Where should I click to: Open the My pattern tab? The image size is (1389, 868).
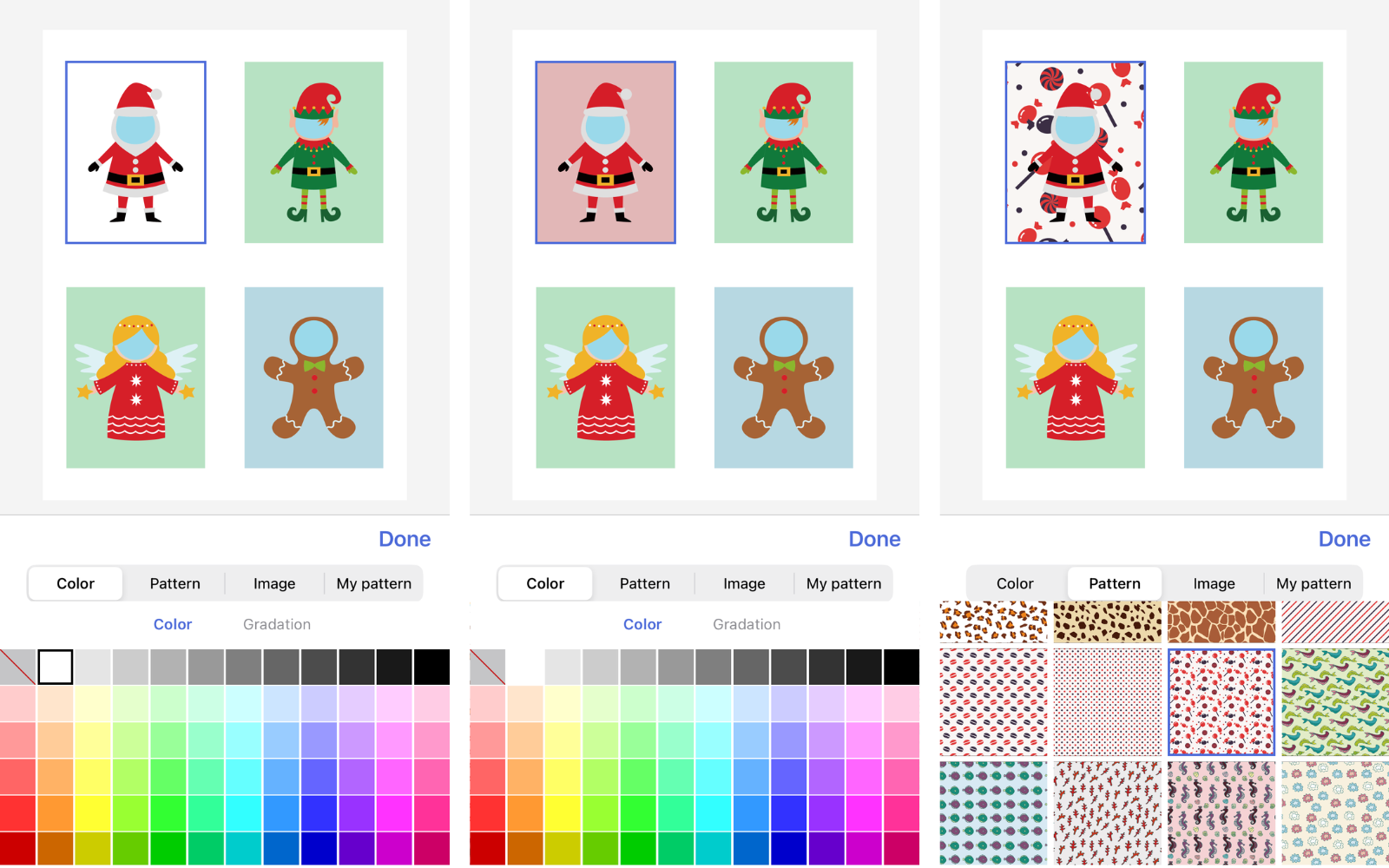373,583
